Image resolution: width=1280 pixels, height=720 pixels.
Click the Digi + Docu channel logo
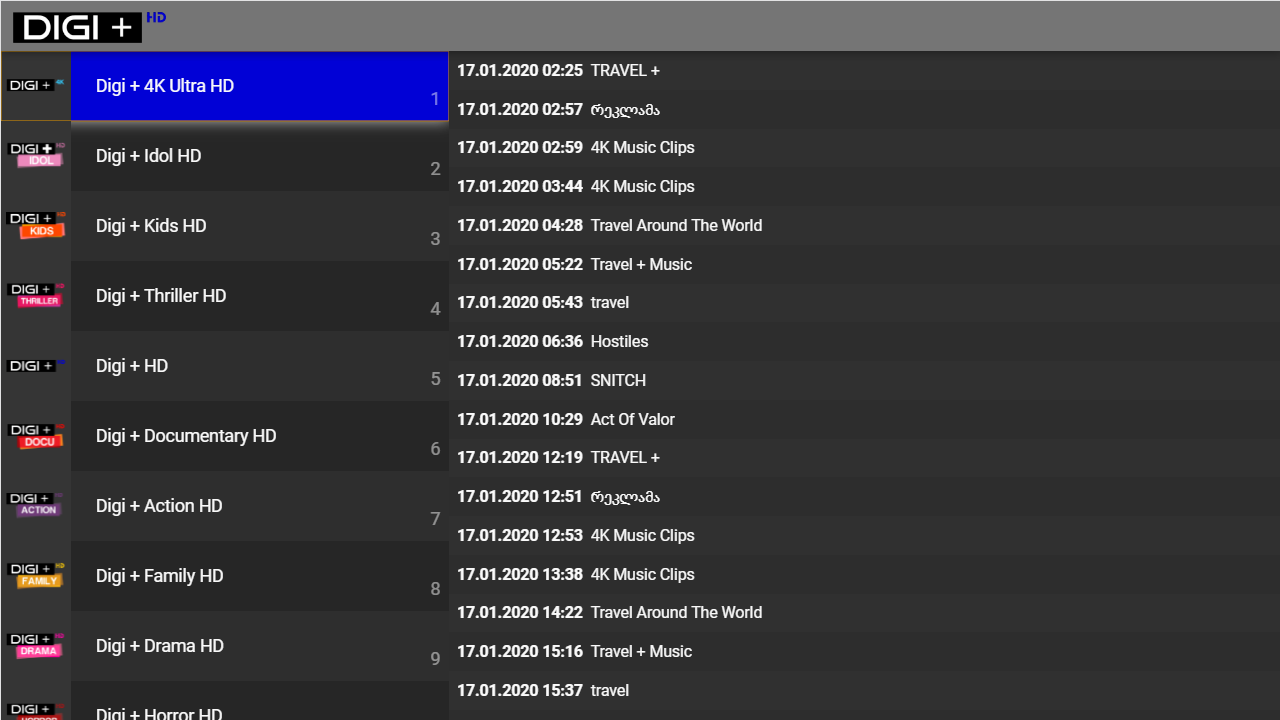pyautogui.click(x=36, y=435)
